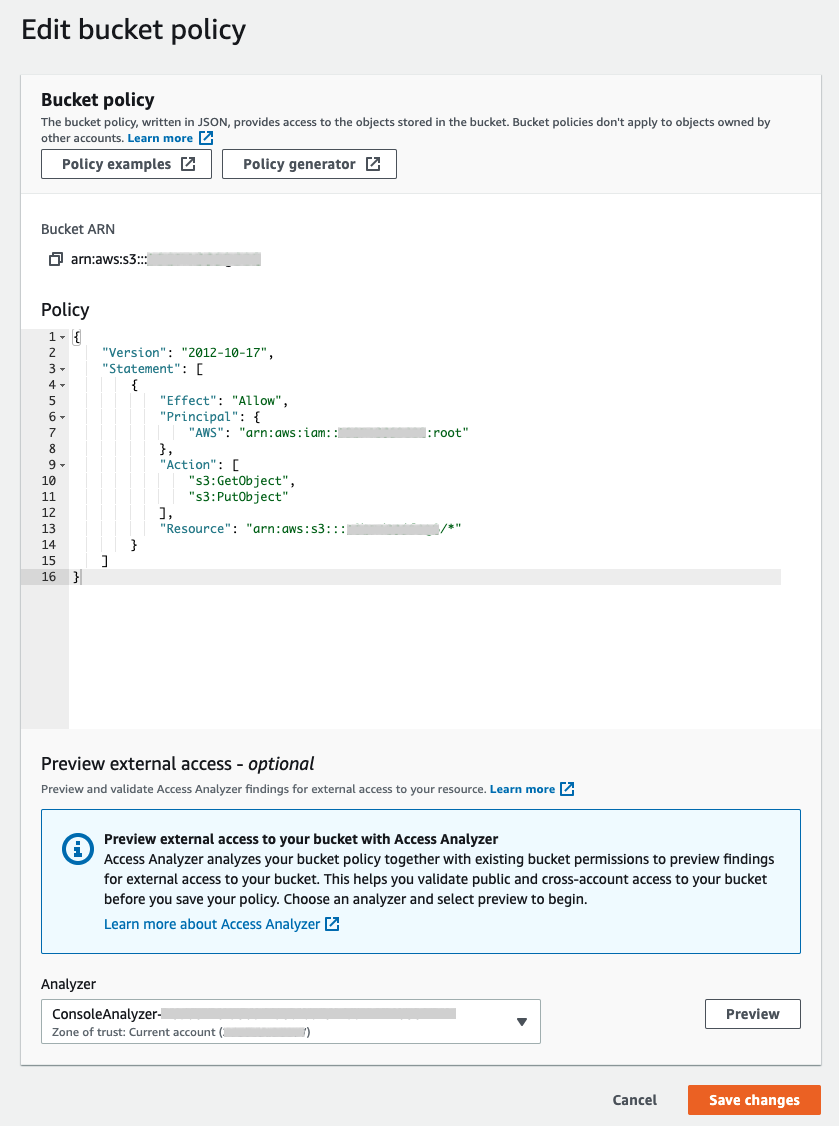Click the Cancel button
The image size is (839, 1126).
coord(634,1099)
